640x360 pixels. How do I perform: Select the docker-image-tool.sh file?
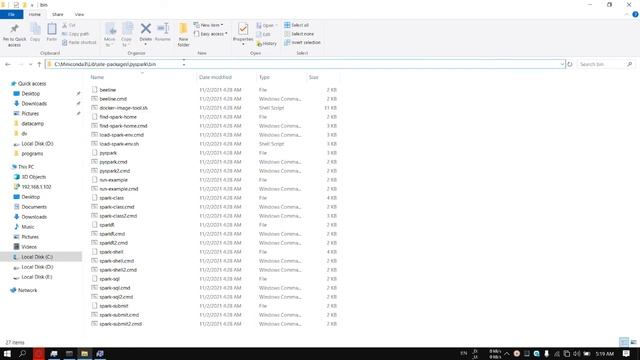[123, 108]
